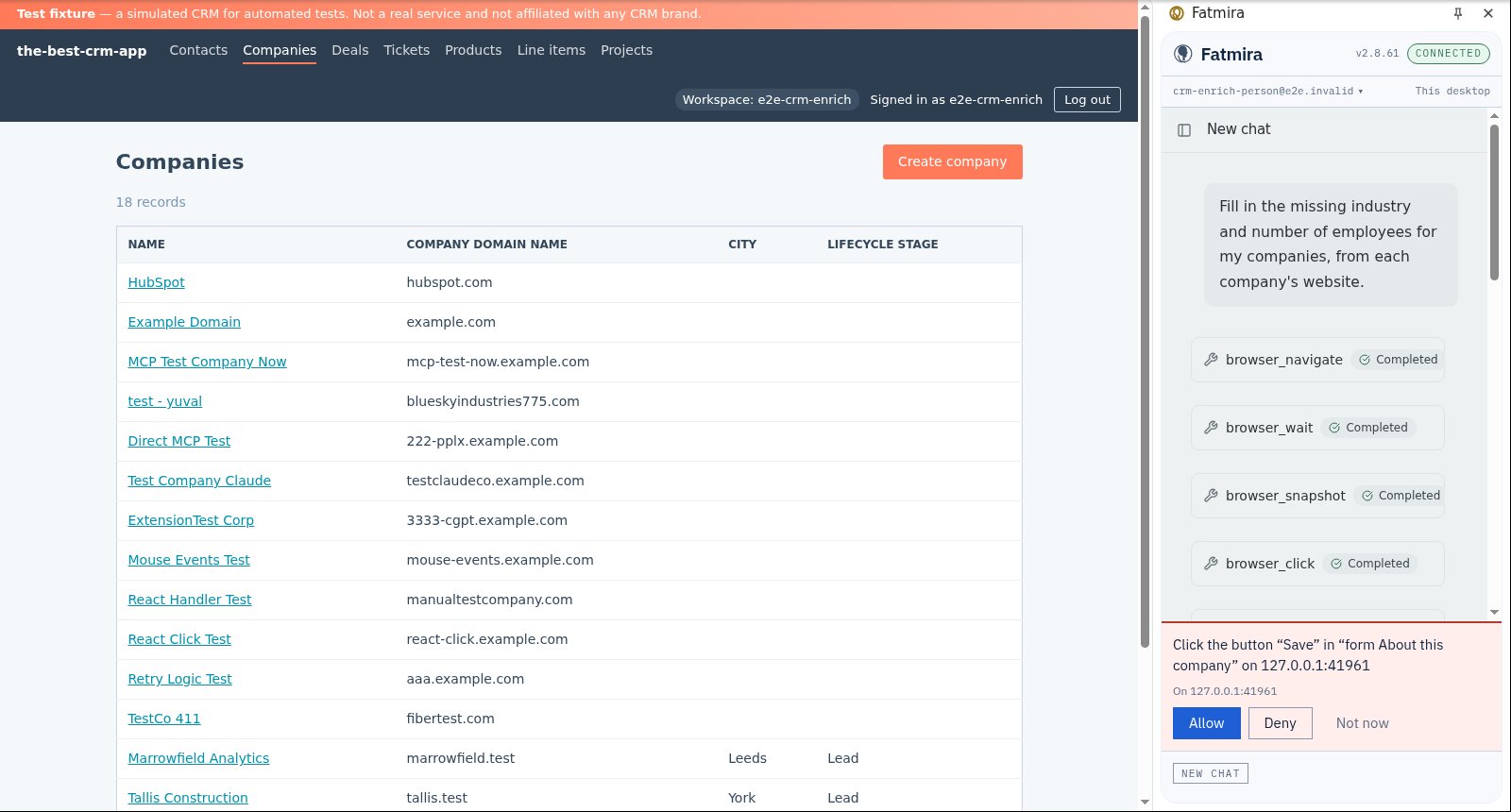The image size is (1511, 812).
Task: Go to the Tickets tab
Action: click(406, 50)
